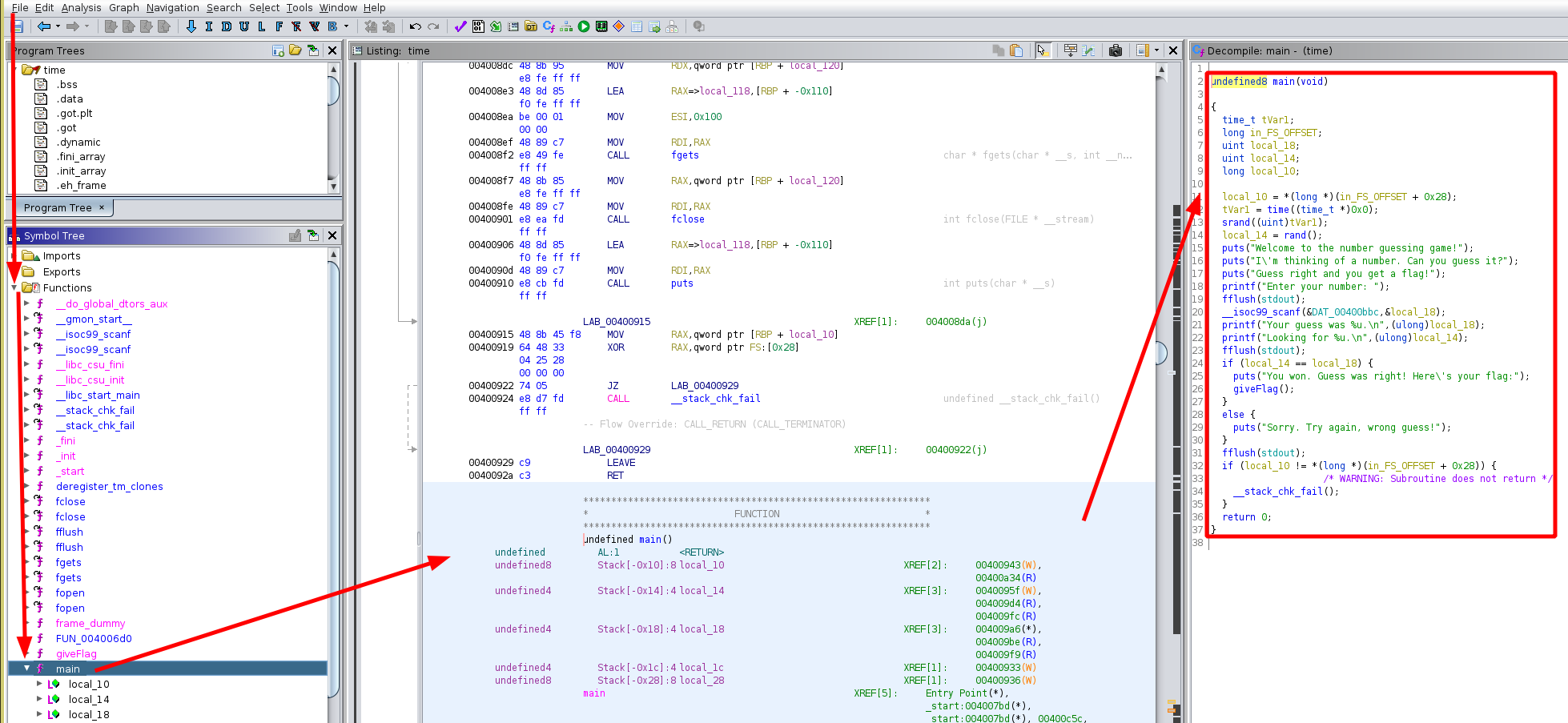Create new program tree view icon
This screenshot has height=723, width=1568.
click(278, 50)
